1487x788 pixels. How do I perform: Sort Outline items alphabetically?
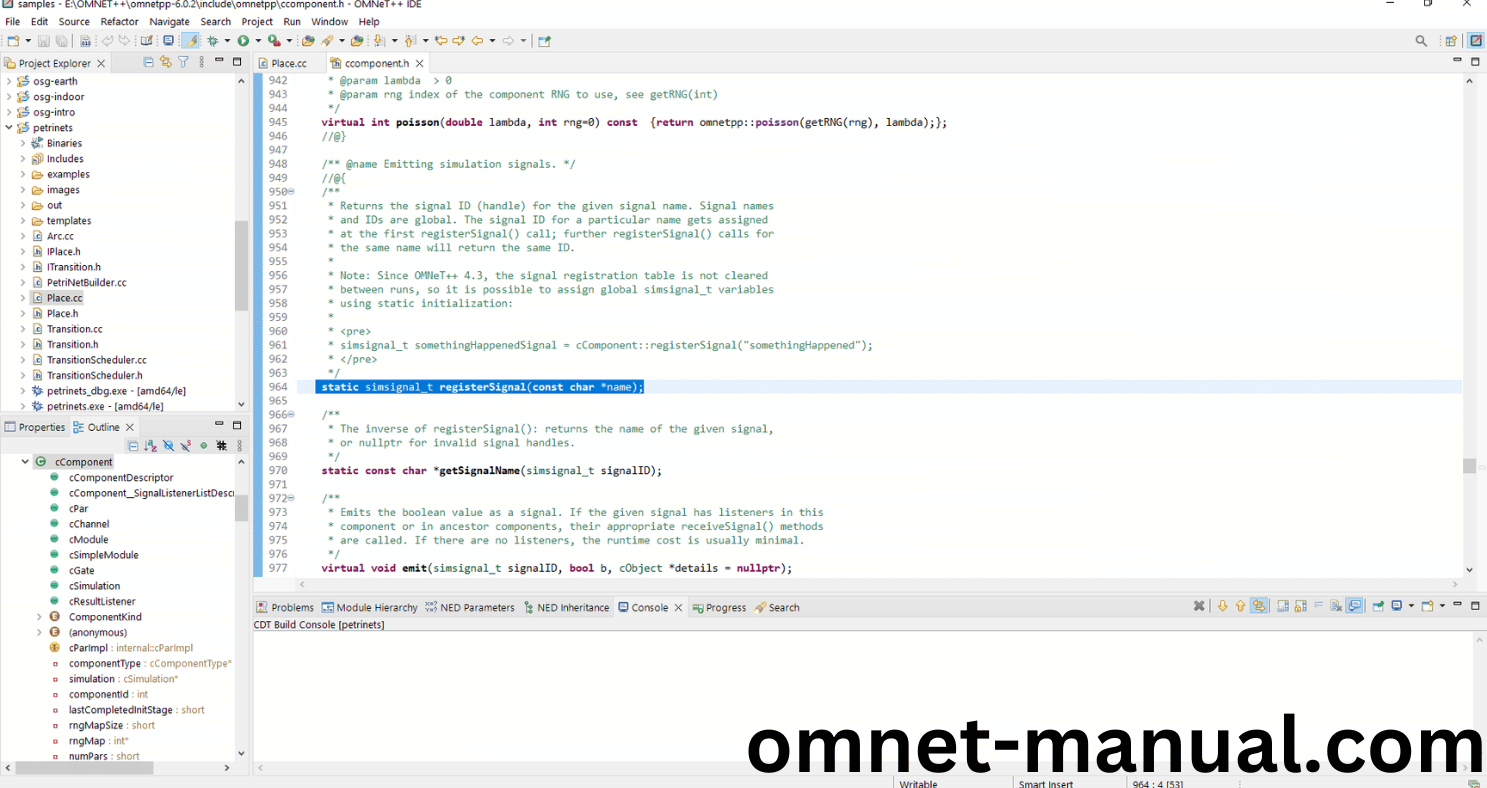coord(150,446)
